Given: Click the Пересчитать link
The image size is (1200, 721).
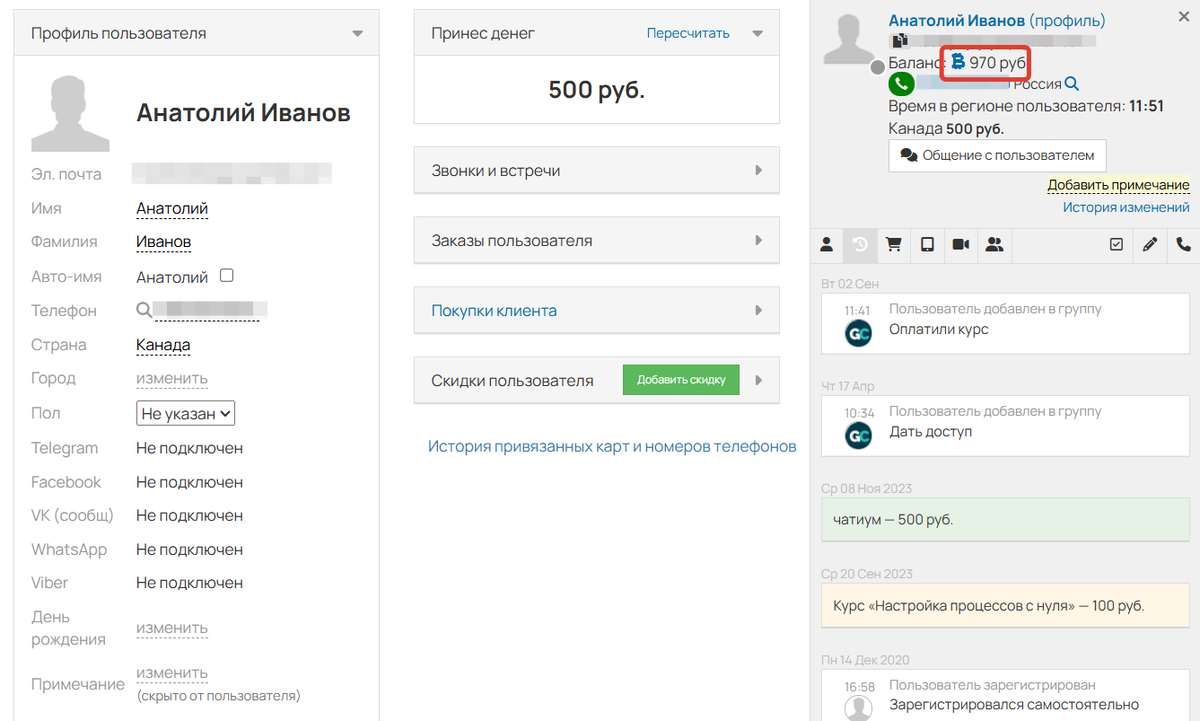Looking at the screenshot, I should coord(688,34).
